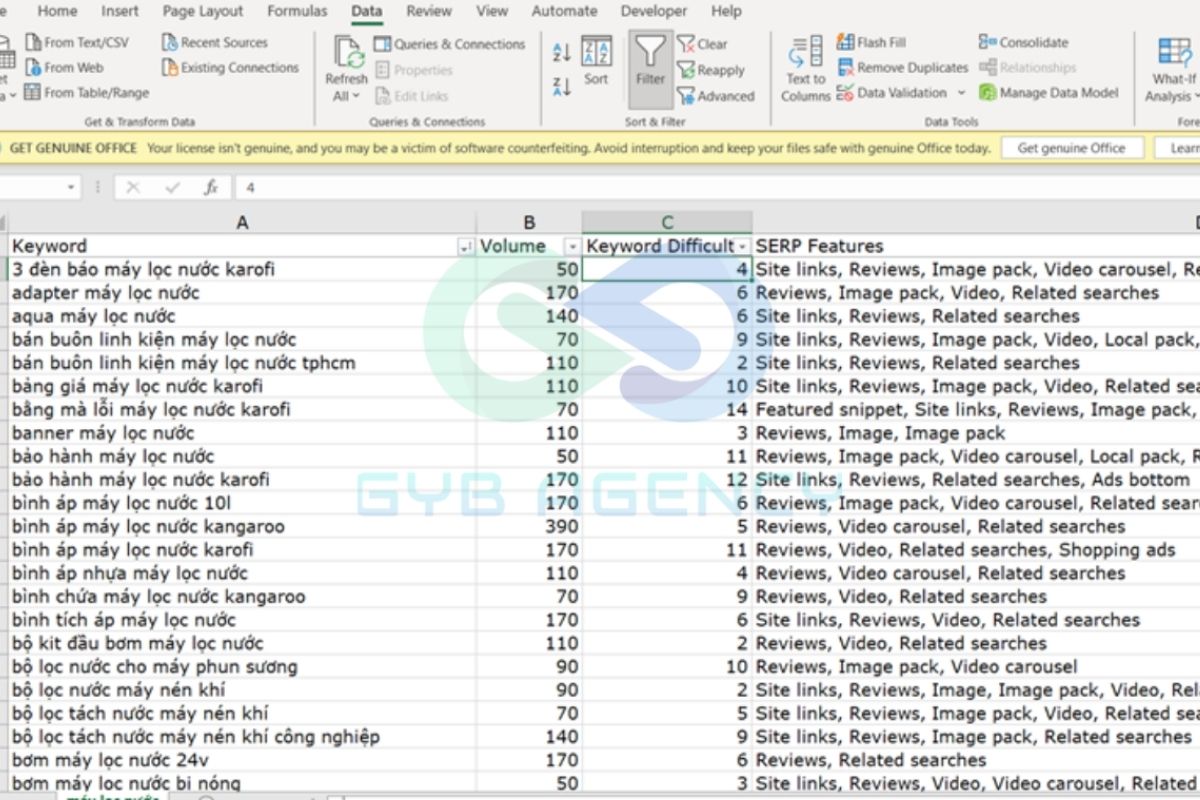Open the Consolidate tool
Viewport: 1200px width, 800px height.
[1024, 43]
